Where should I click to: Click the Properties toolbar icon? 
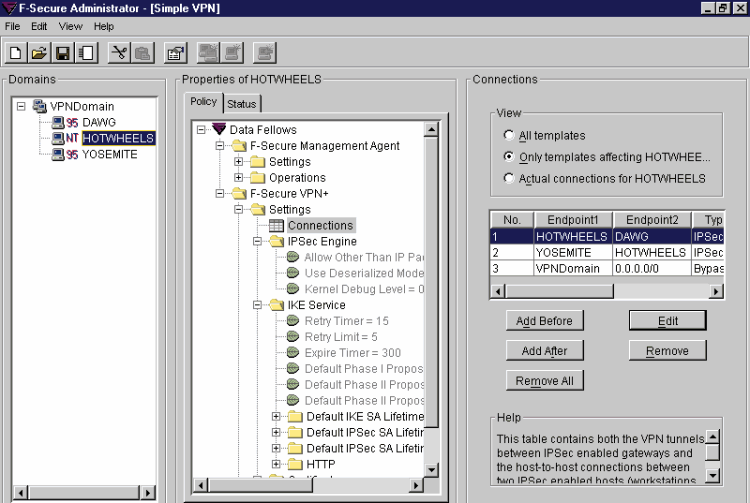[176, 53]
